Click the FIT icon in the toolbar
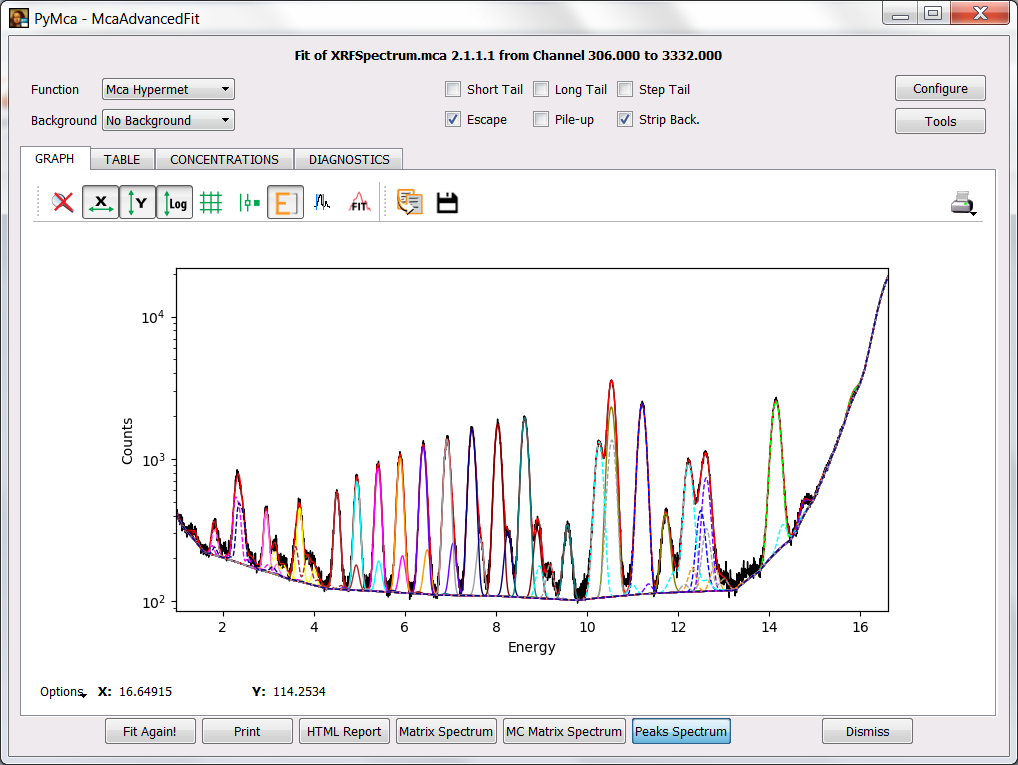 tap(358, 202)
